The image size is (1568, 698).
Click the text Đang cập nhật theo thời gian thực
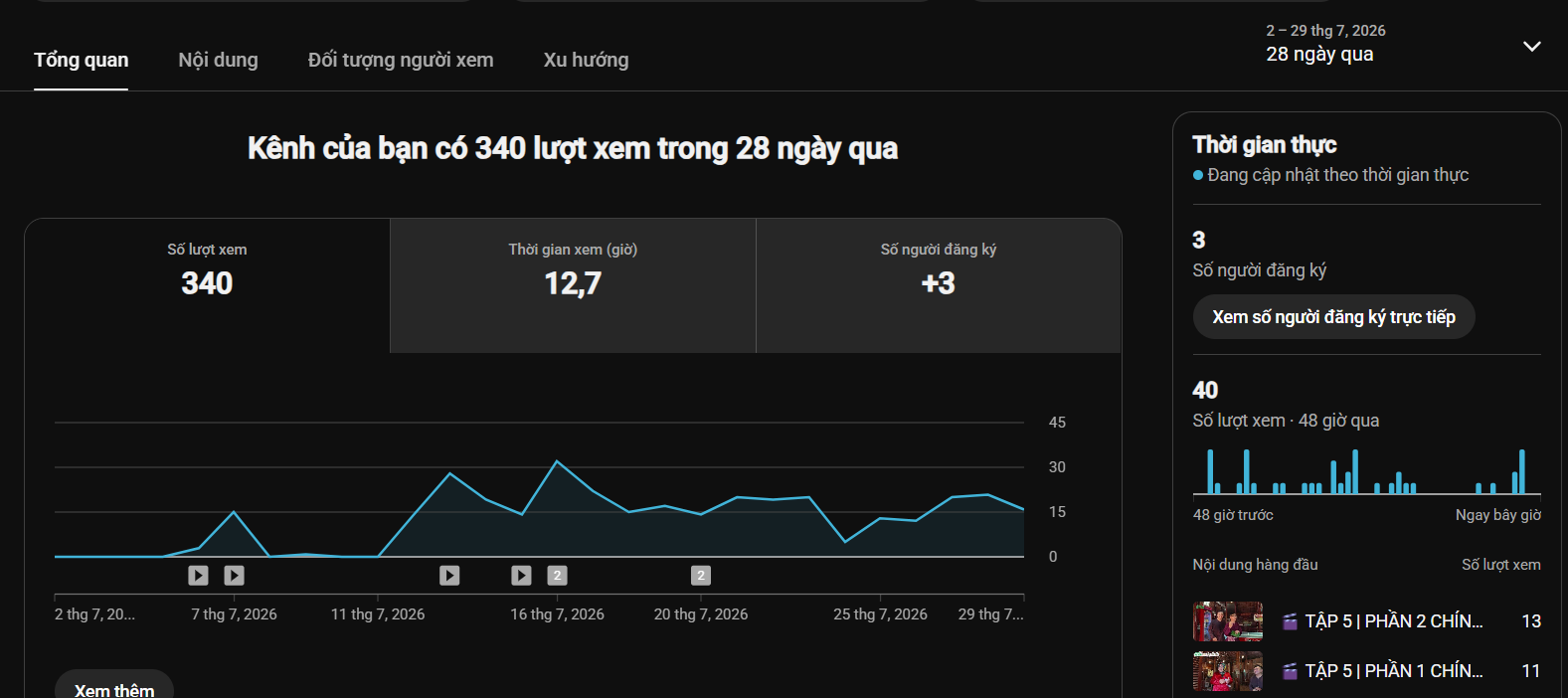click(1337, 175)
